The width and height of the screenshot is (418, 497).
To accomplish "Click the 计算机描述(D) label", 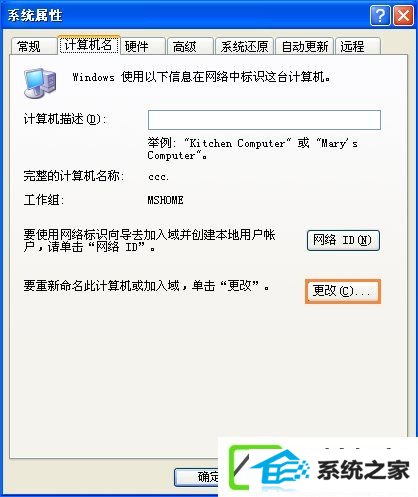I will (65, 119).
